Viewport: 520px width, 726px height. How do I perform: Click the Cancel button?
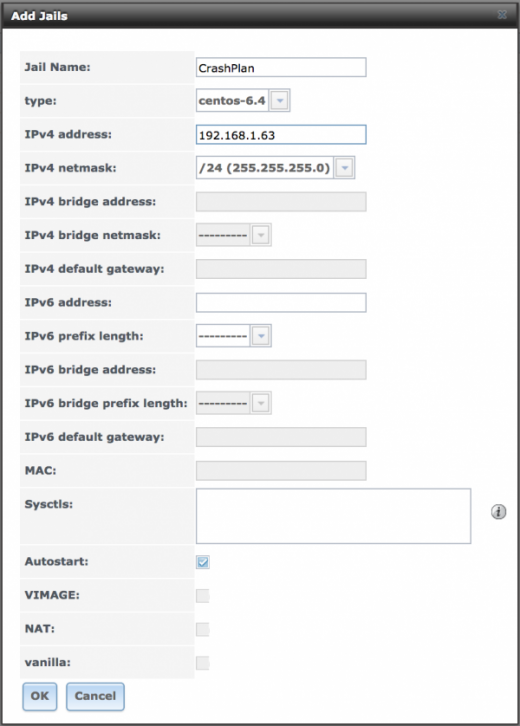[x=95, y=696]
